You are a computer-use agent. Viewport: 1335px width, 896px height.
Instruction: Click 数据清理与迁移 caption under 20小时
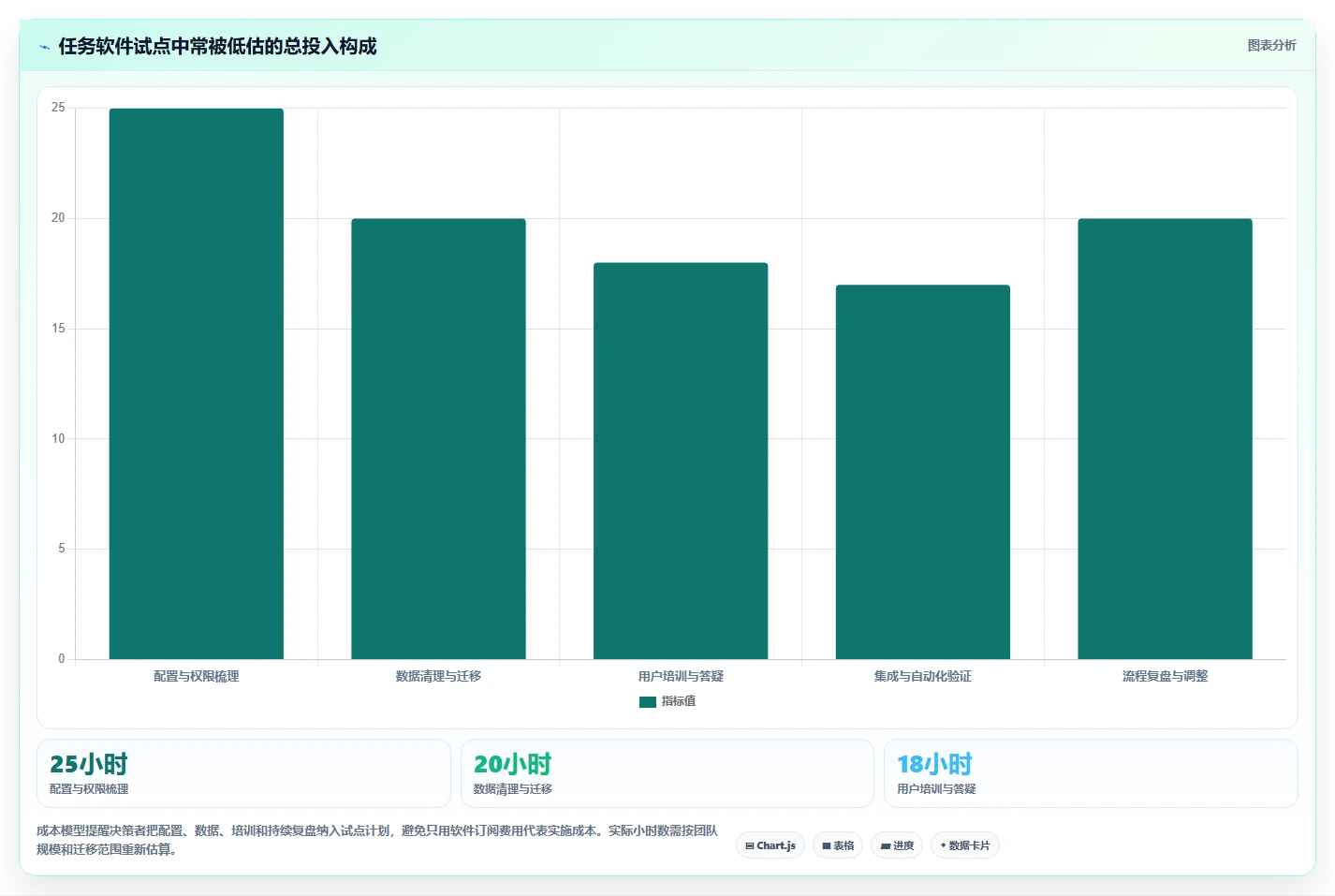pos(513,789)
